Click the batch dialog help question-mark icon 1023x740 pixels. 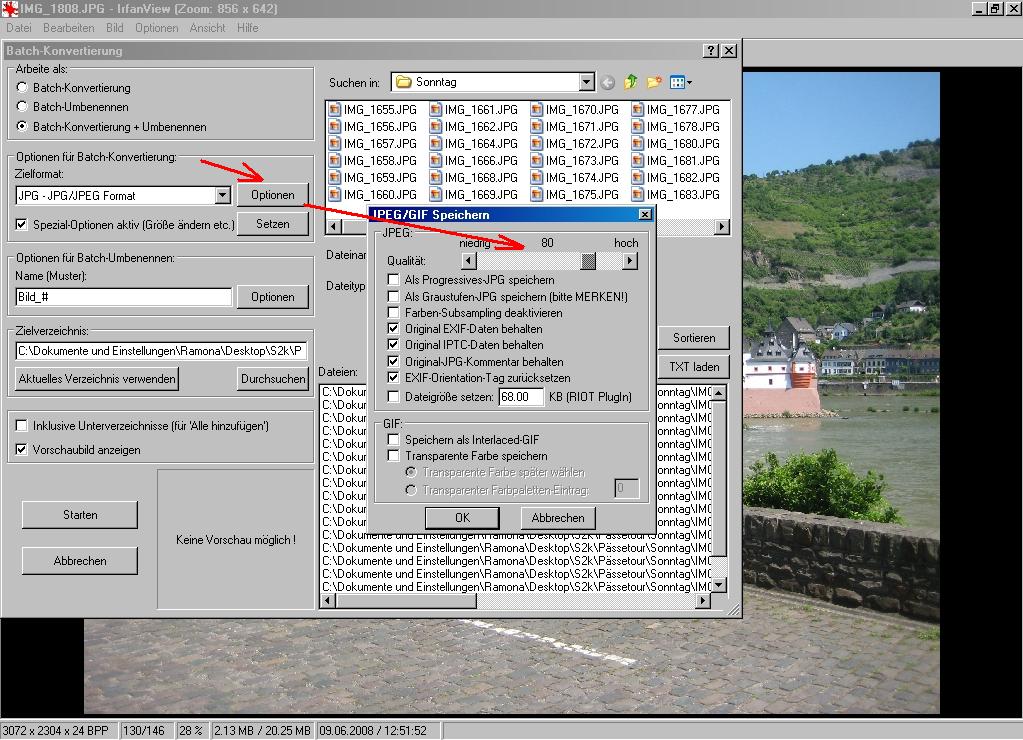click(710, 51)
